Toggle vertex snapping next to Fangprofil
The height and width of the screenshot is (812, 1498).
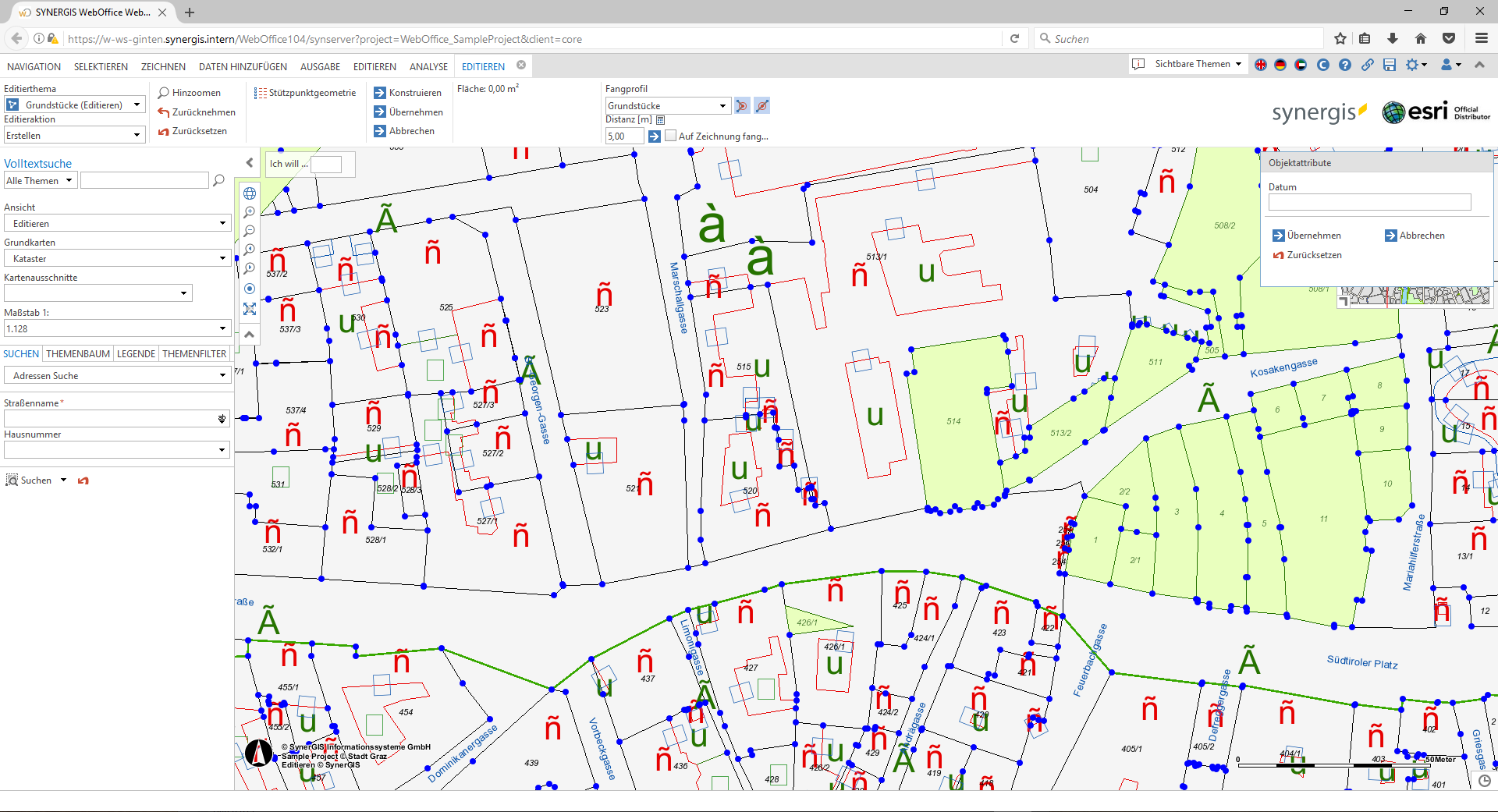742,105
